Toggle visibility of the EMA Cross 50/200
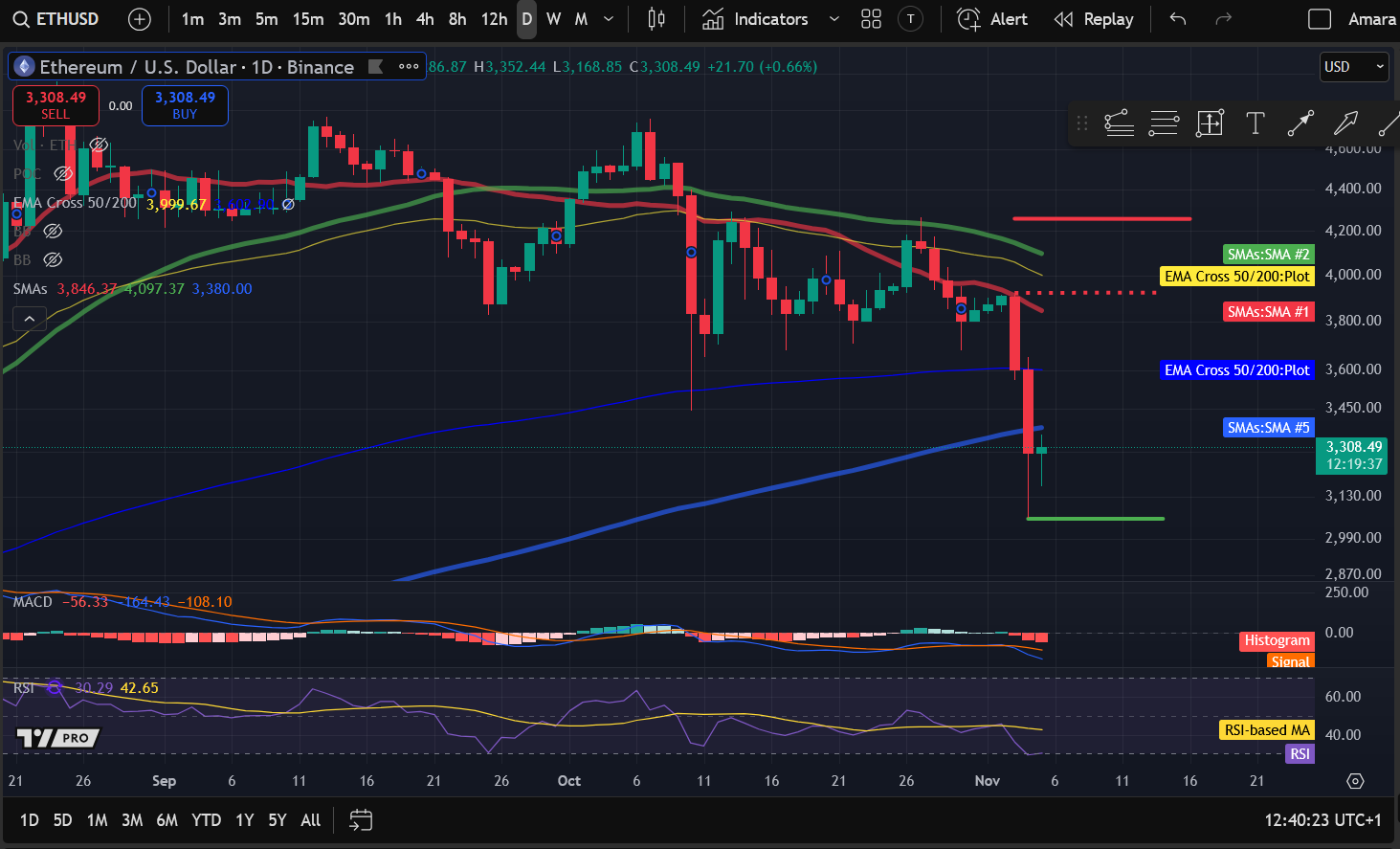 (x=286, y=203)
